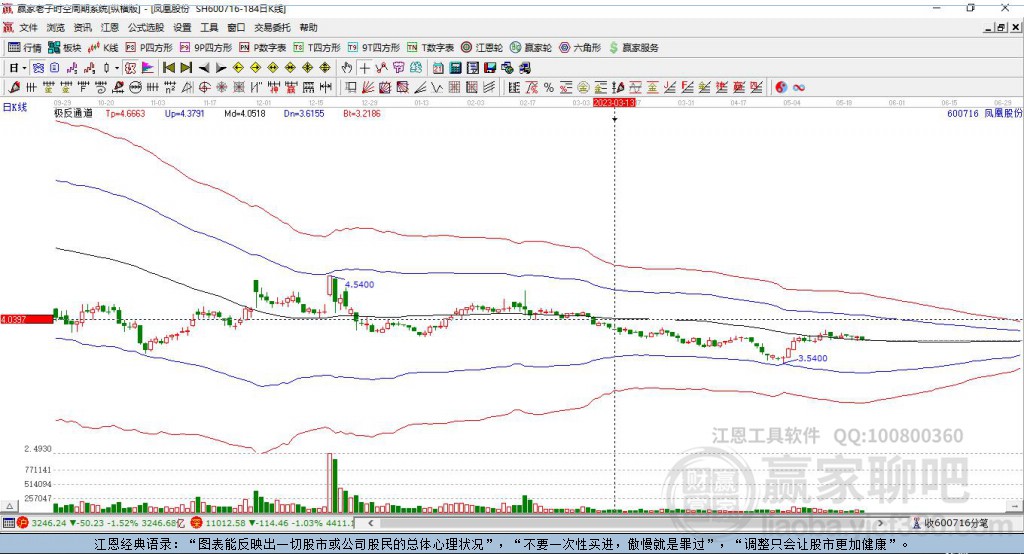Select the red target circle tool
This screenshot has width=1024, height=554.
[204, 87]
